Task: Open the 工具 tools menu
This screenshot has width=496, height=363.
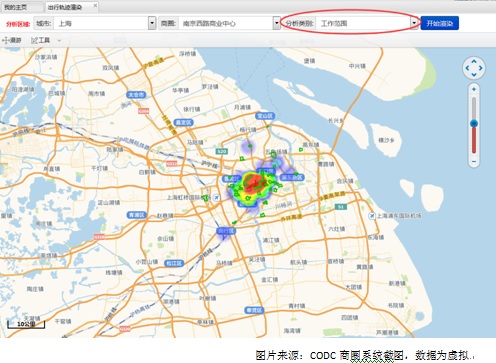Action: (41, 40)
